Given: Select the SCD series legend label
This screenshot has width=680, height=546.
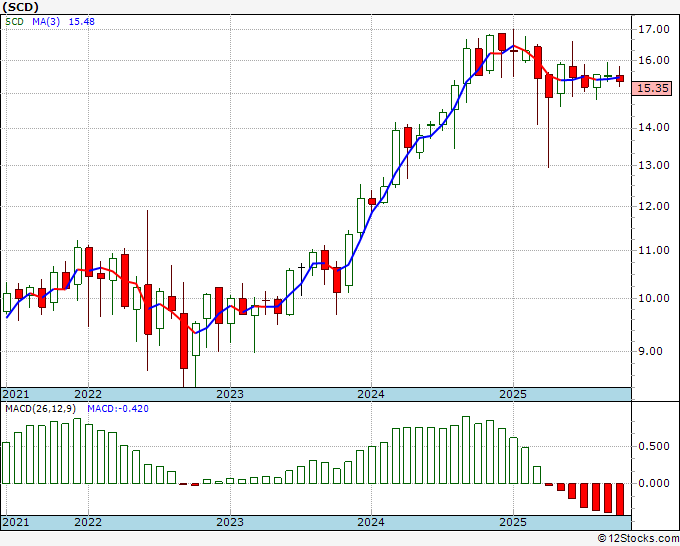Looking at the screenshot, I should tap(14, 22).
